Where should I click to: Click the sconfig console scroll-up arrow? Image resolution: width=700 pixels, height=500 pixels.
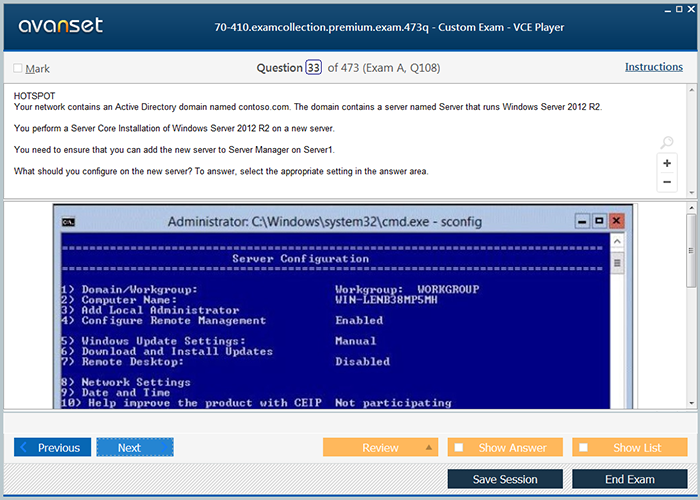617,242
